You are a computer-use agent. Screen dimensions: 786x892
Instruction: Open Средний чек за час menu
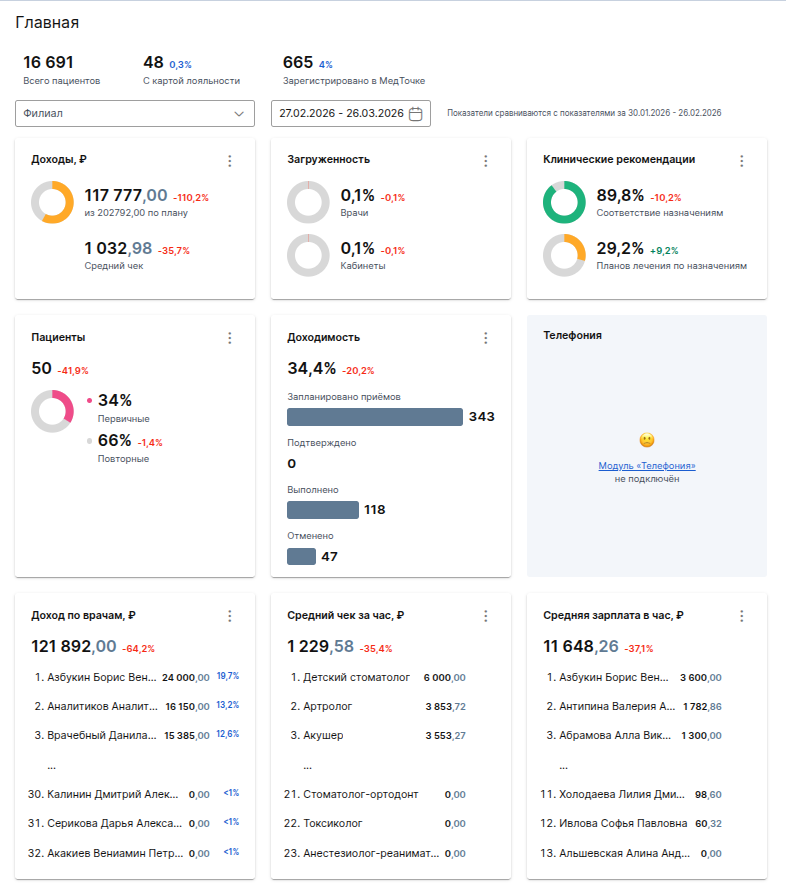(x=486, y=617)
